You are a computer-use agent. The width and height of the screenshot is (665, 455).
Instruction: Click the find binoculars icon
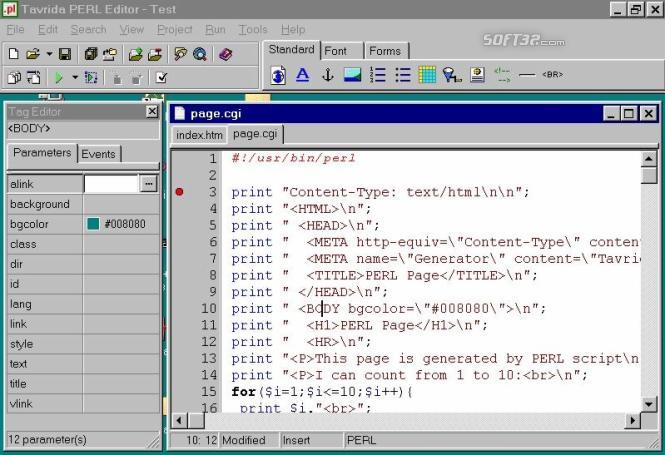click(180, 54)
